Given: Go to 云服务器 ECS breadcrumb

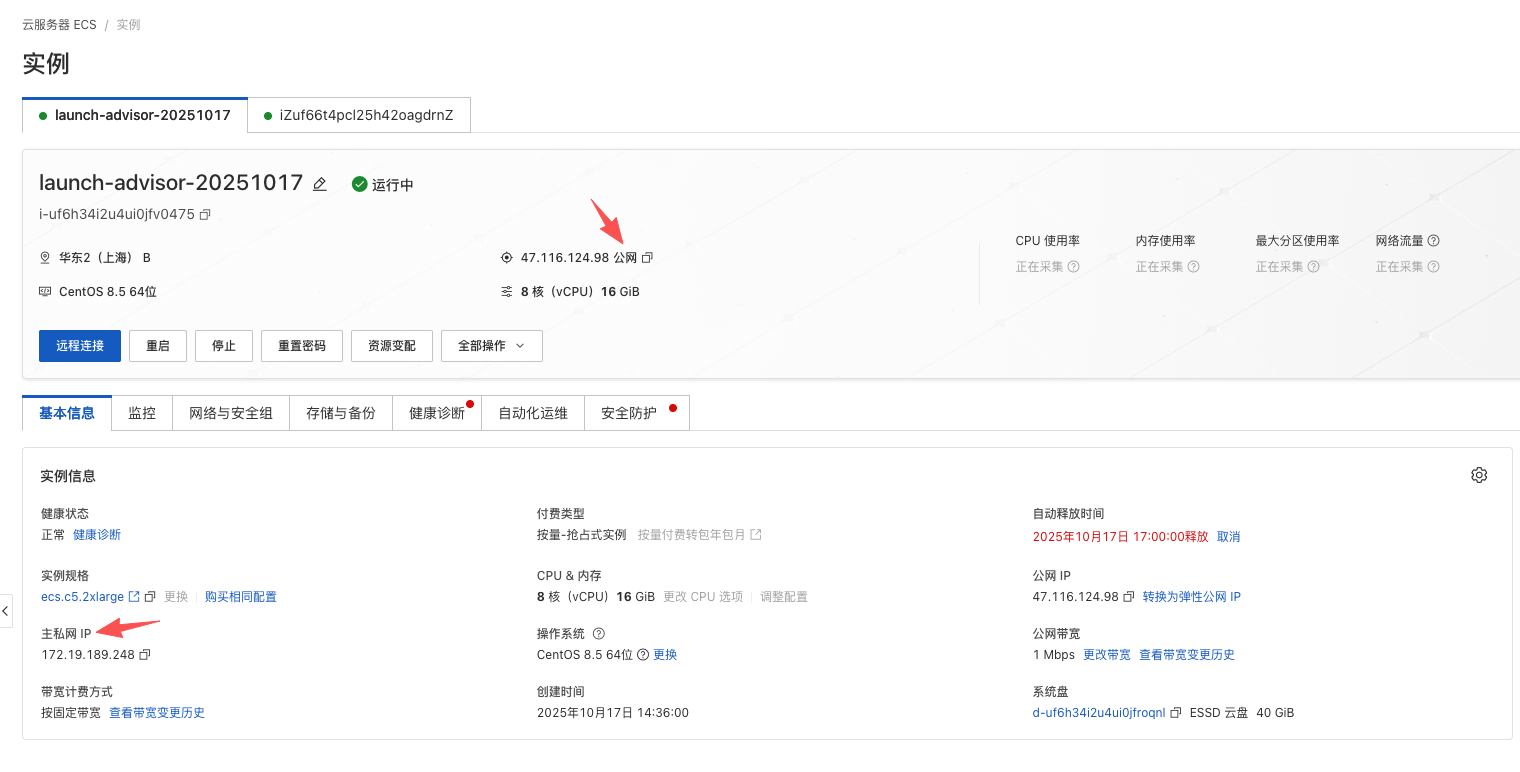Looking at the screenshot, I should [59, 25].
